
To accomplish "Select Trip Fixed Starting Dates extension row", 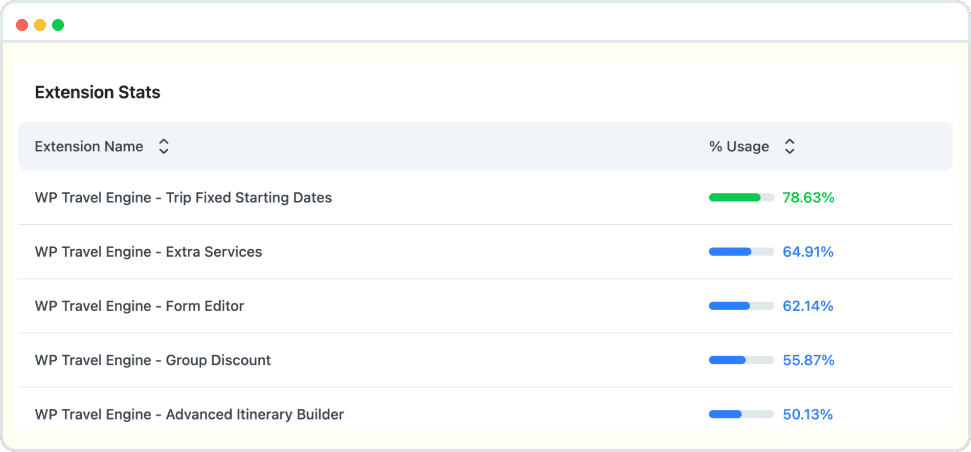I will pyautogui.click(x=183, y=198).
